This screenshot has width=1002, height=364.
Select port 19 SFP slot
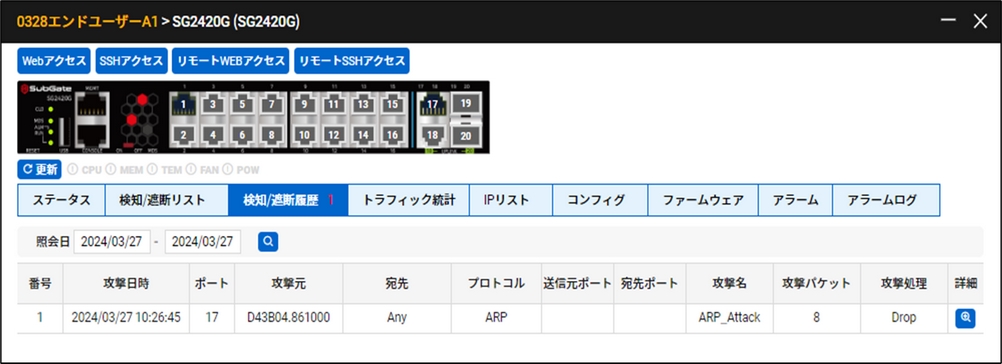[465, 102]
